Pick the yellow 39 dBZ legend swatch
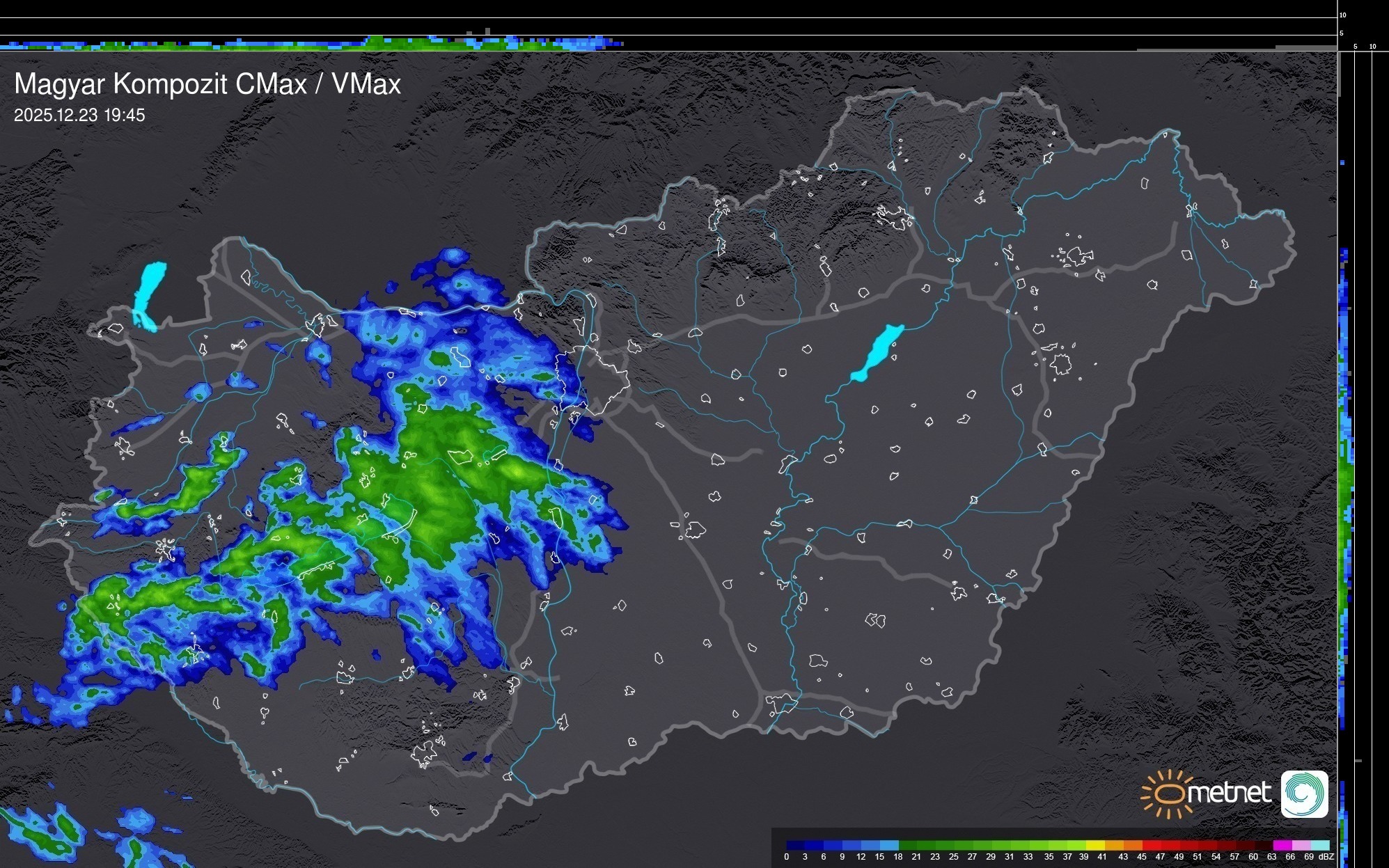 pyautogui.click(x=1094, y=845)
